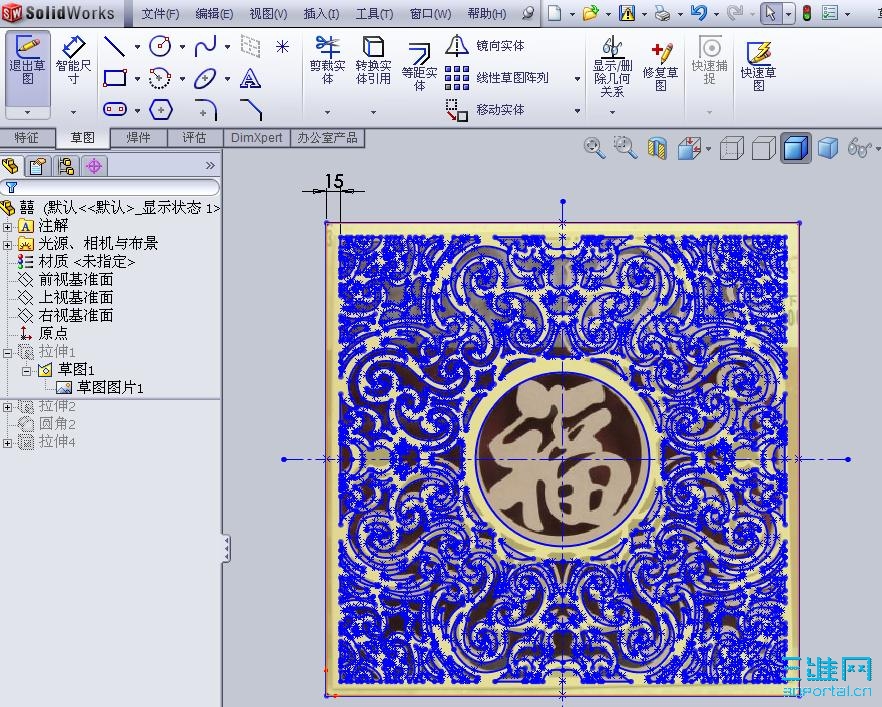Select the Sketch Fillet tool
Viewport: 882px width, 707px height.
(x=205, y=109)
